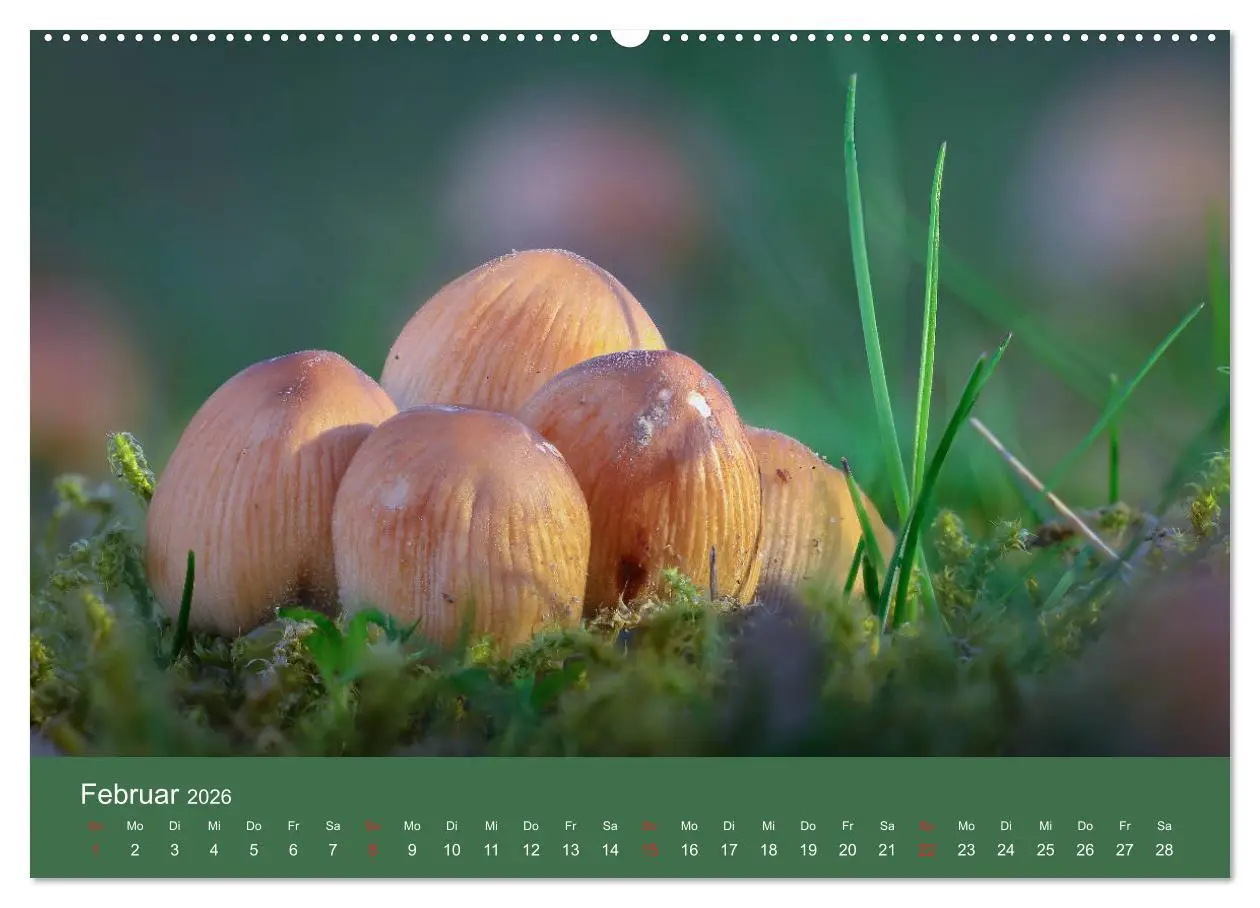This screenshot has height=908, width=1260.
Task: Select the date 16 in the calendar row
Action: coord(689,850)
